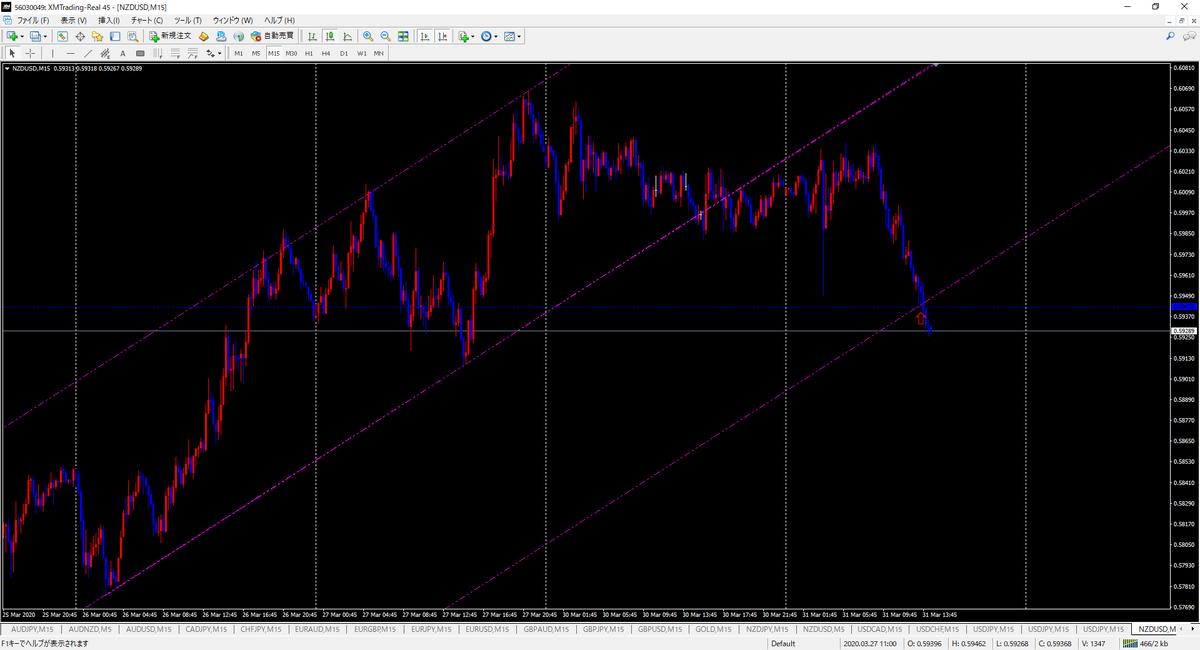This screenshot has height=650, width=1200.
Task: Open the ウィンドウ (W) menu
Action: [x=233, y=20]
